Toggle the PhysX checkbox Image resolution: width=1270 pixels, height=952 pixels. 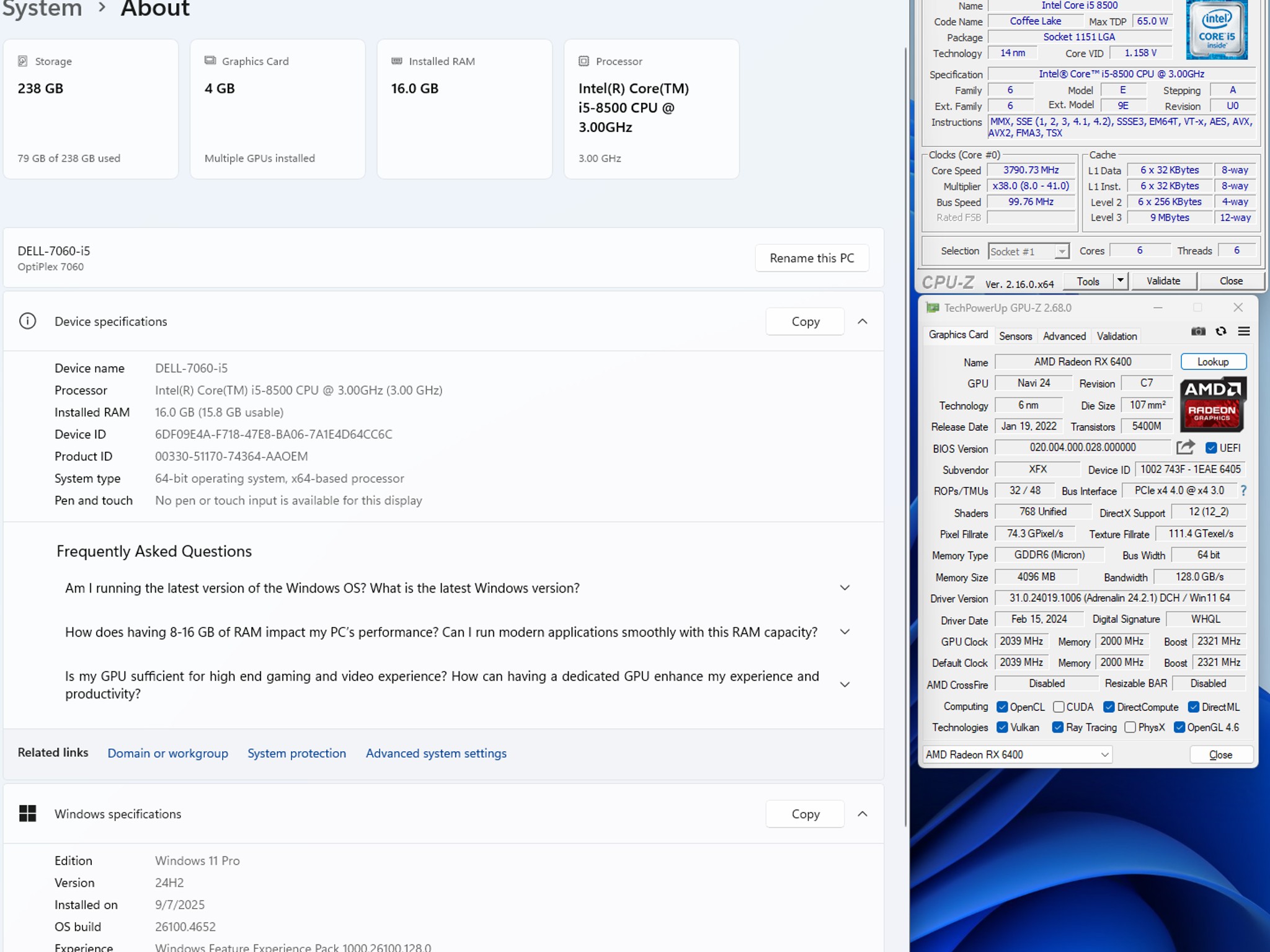pos(1130,727)
